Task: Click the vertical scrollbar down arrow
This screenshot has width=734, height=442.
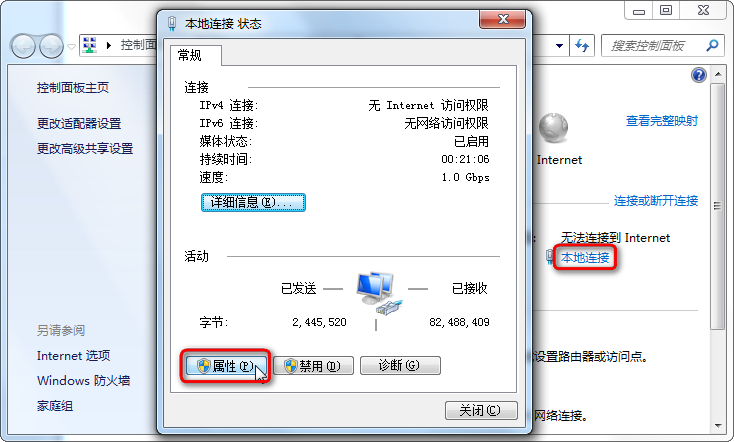Action: pyautogui.click(x=718, y=426)
